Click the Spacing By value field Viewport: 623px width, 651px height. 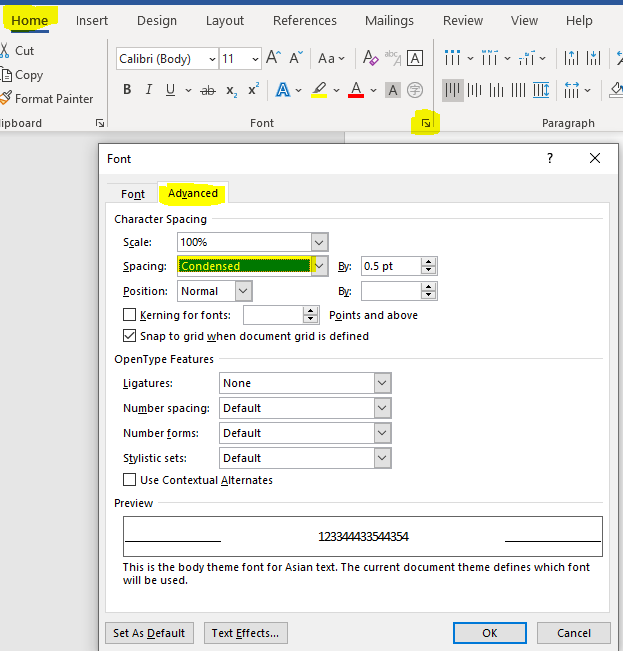pos(391,266)
